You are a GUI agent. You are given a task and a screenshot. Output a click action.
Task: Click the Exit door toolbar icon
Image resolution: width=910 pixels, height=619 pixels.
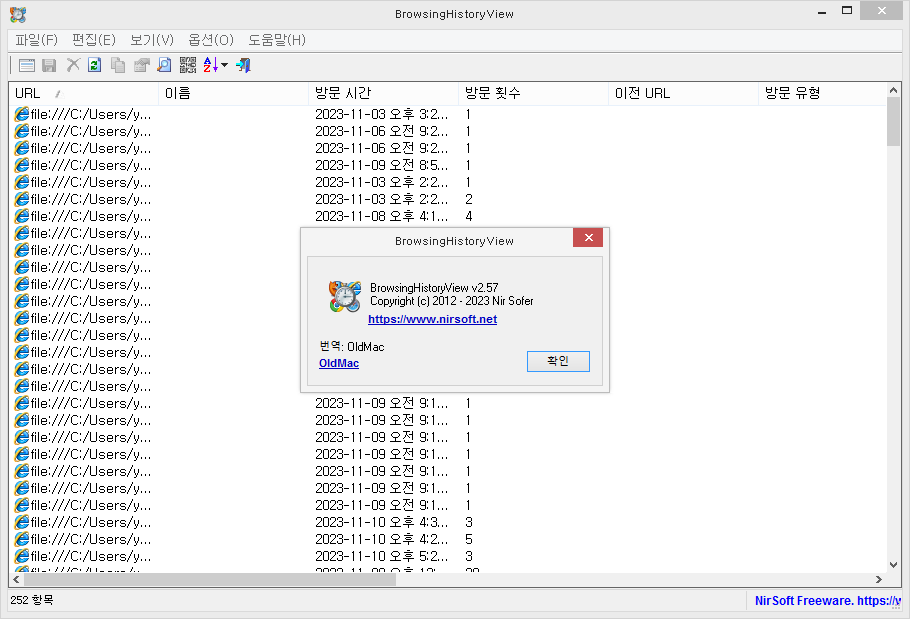pyautogui.click(x=243, y=65)
